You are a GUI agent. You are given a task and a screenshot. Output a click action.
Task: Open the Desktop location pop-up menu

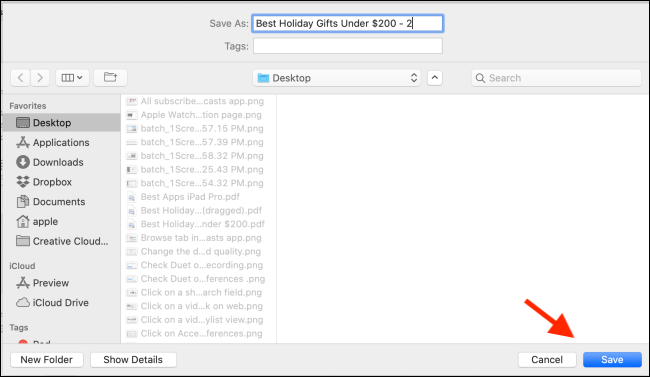(337, 78)
